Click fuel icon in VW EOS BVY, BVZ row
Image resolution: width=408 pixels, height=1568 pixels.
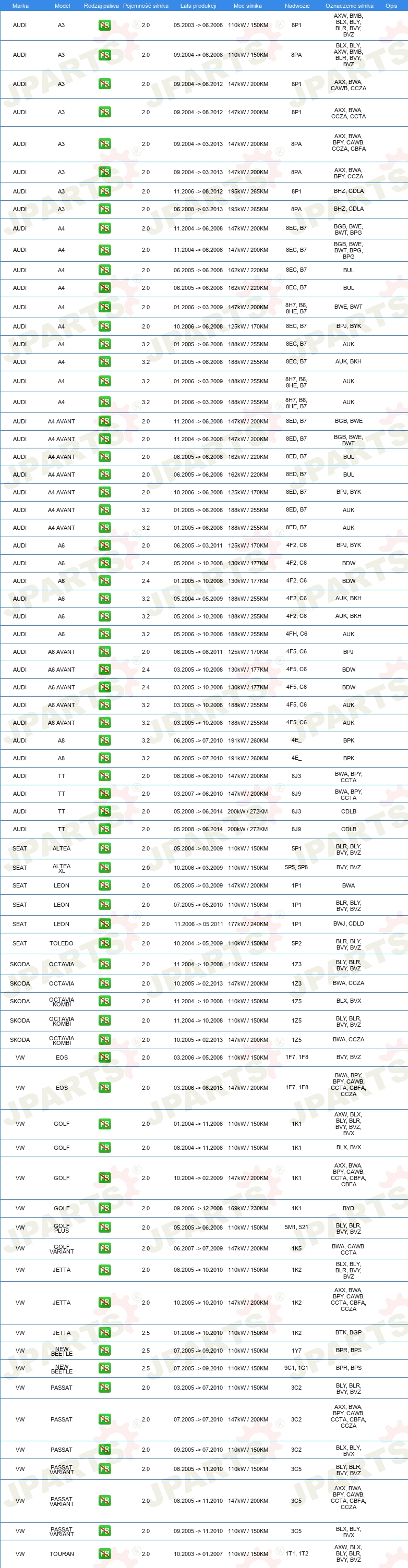105,1059
